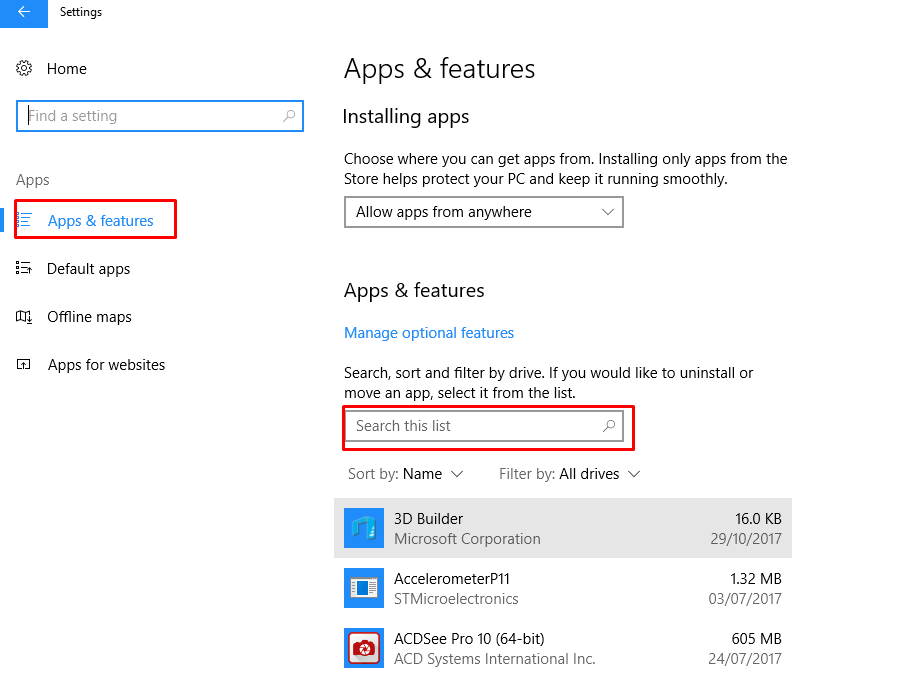Click the Home gear icon

pos(24,68)
